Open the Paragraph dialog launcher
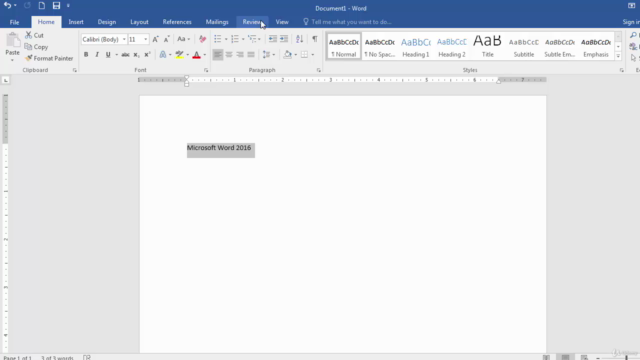The image size is (640, 360). coord(318,70)
